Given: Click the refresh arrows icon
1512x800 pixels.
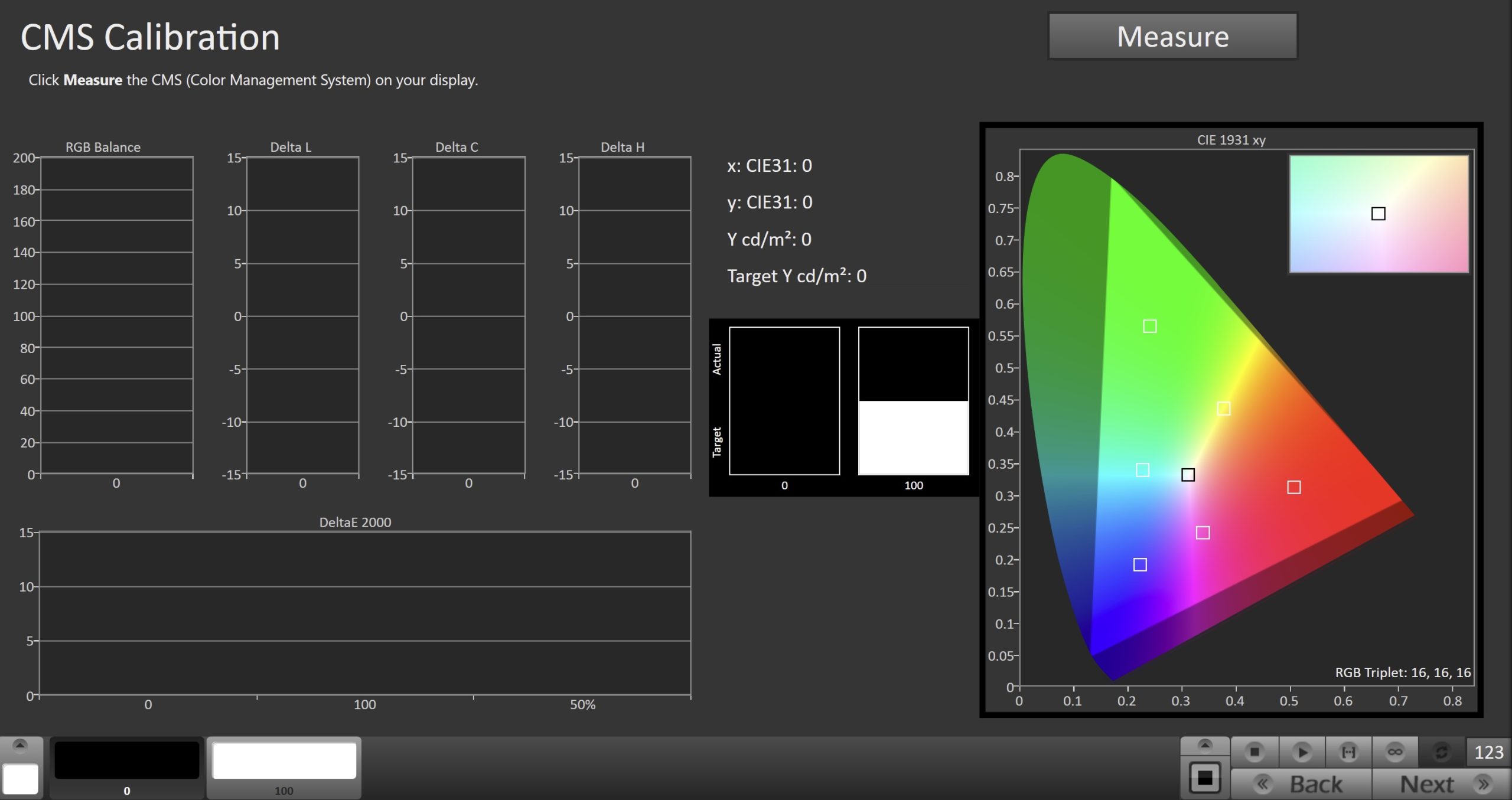Looking at the screenshot, I should (1441, 752).
